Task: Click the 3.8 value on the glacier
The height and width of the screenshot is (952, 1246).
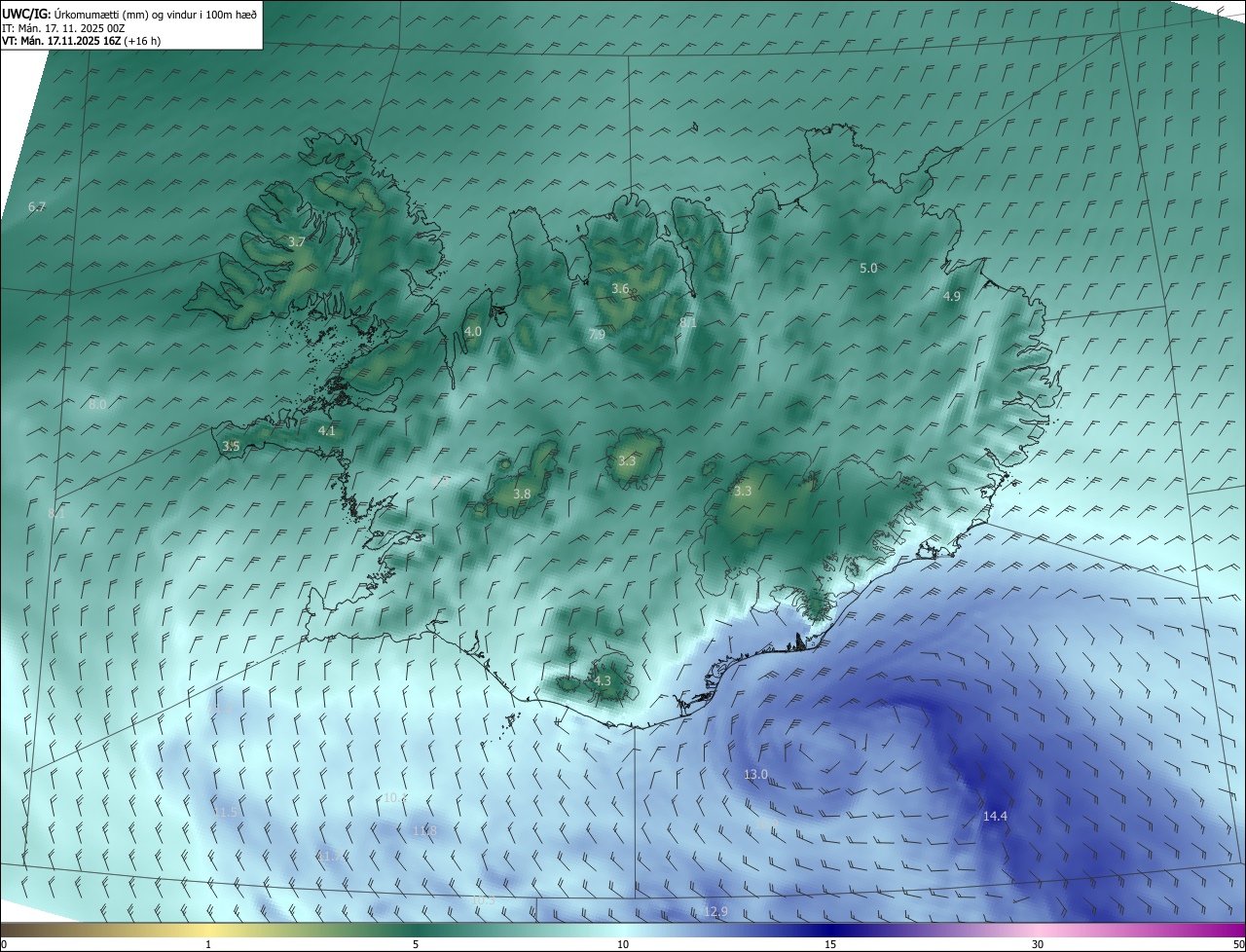Action: [522, 494]
